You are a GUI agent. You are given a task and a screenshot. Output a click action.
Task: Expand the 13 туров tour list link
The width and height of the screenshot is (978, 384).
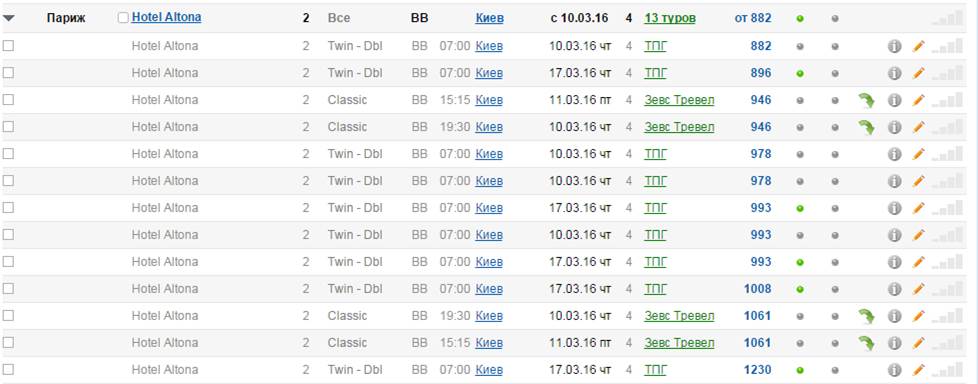[670, 18]
